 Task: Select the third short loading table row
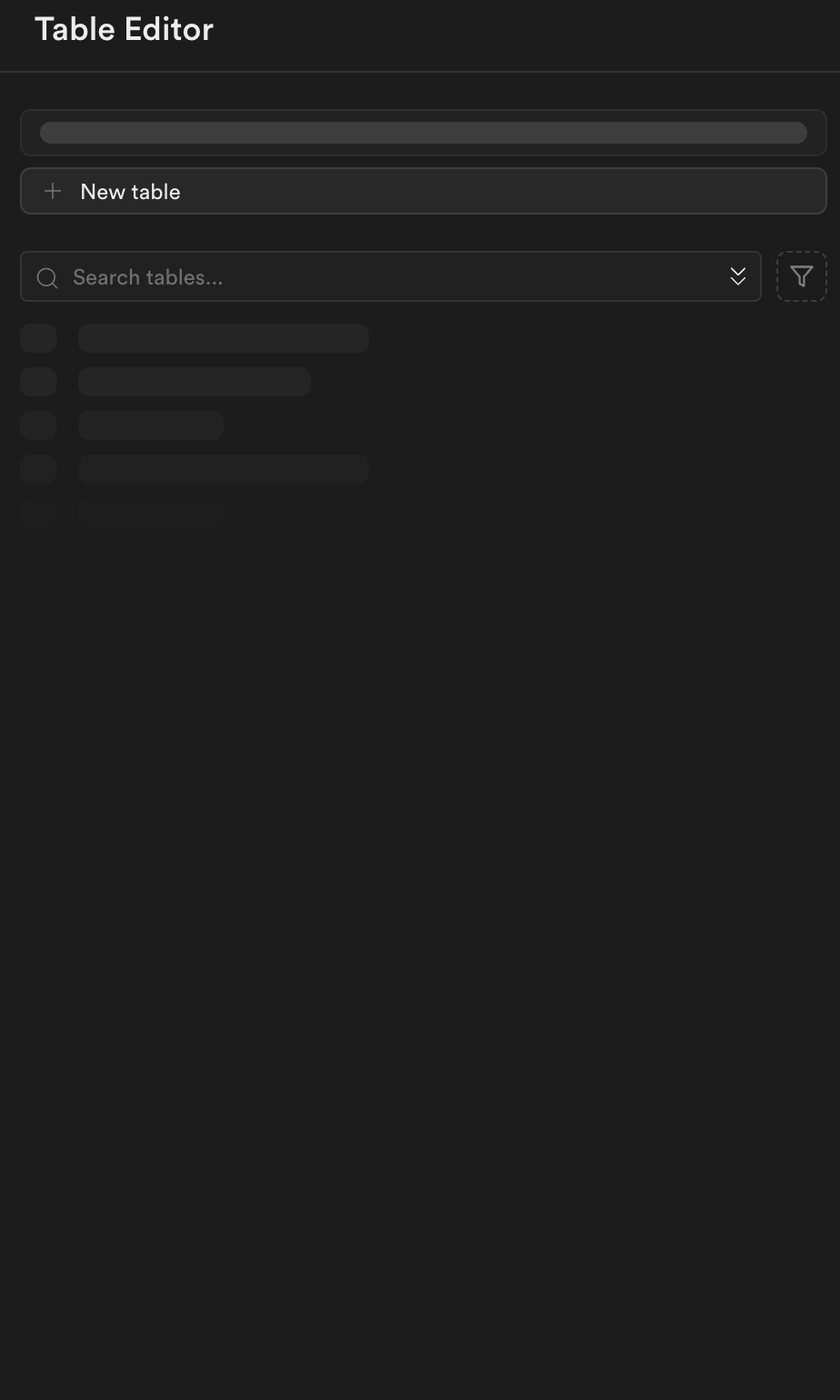[151, 425]
